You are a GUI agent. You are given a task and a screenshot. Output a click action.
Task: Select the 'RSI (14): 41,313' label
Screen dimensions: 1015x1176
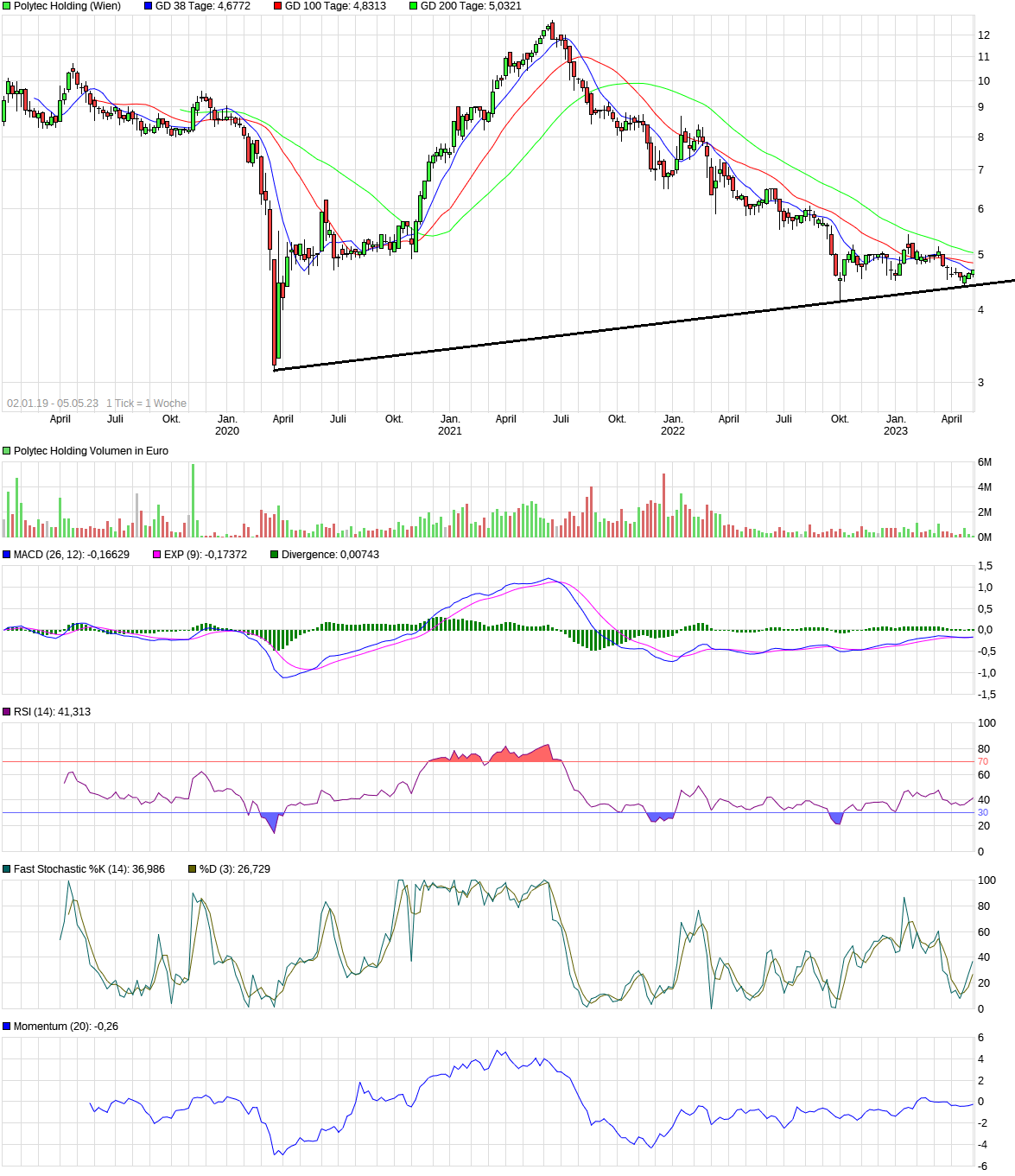(x=52, y=712)
